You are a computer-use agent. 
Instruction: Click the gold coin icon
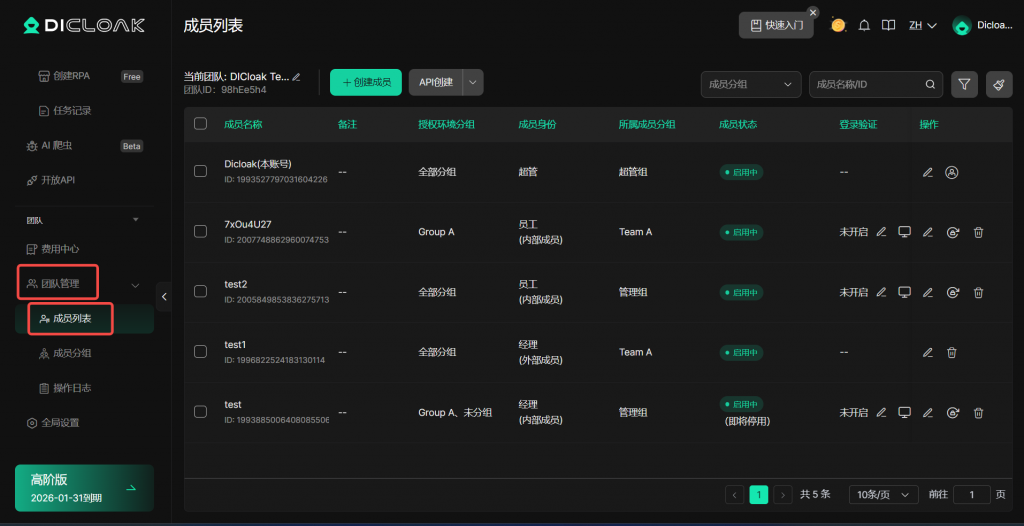(x=838, y=26)
